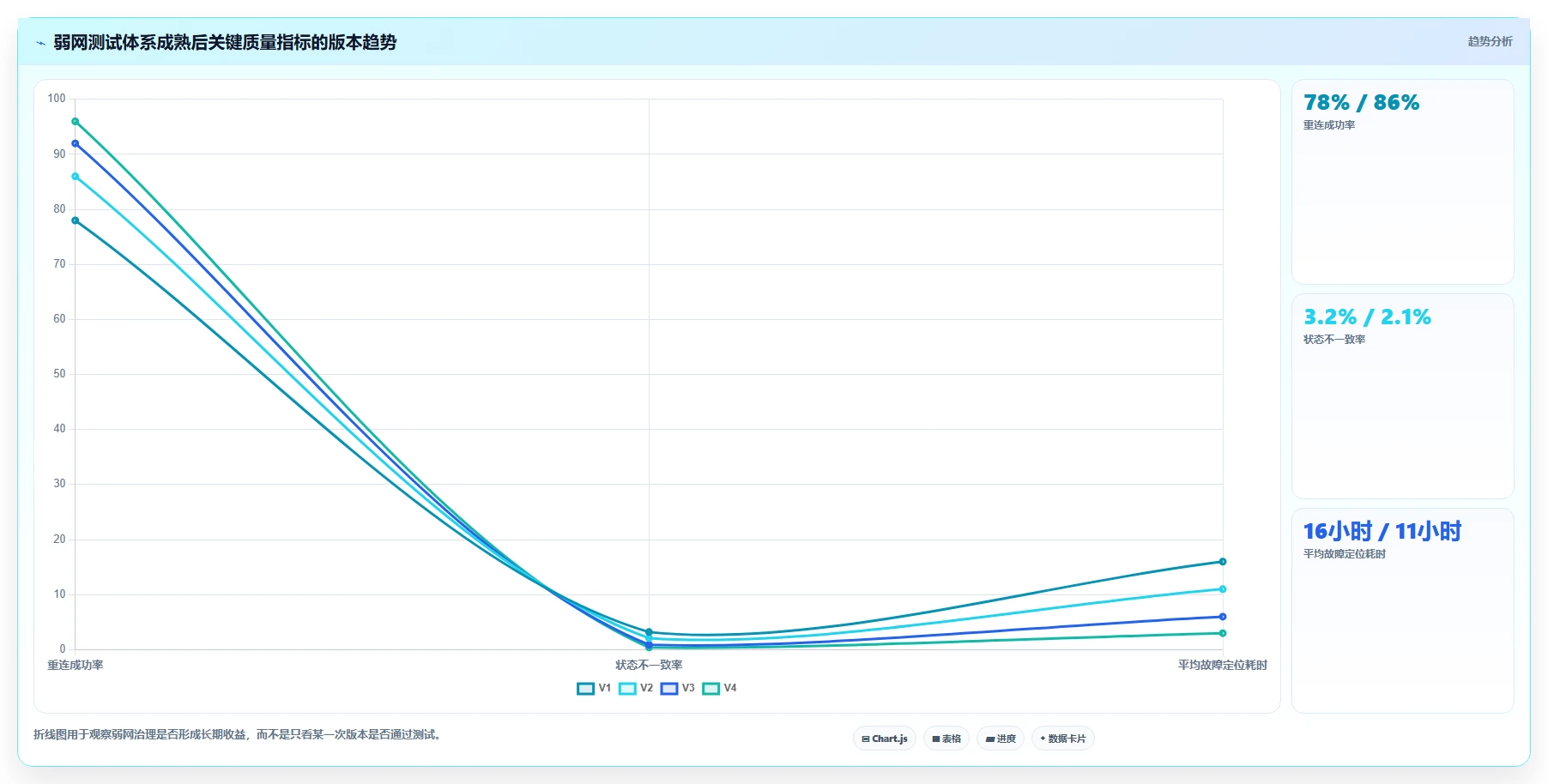Click V3 data point at 重连成功率 (92)
The height and width of the screenshot is (784, 1548).
[x=76, y=143]
